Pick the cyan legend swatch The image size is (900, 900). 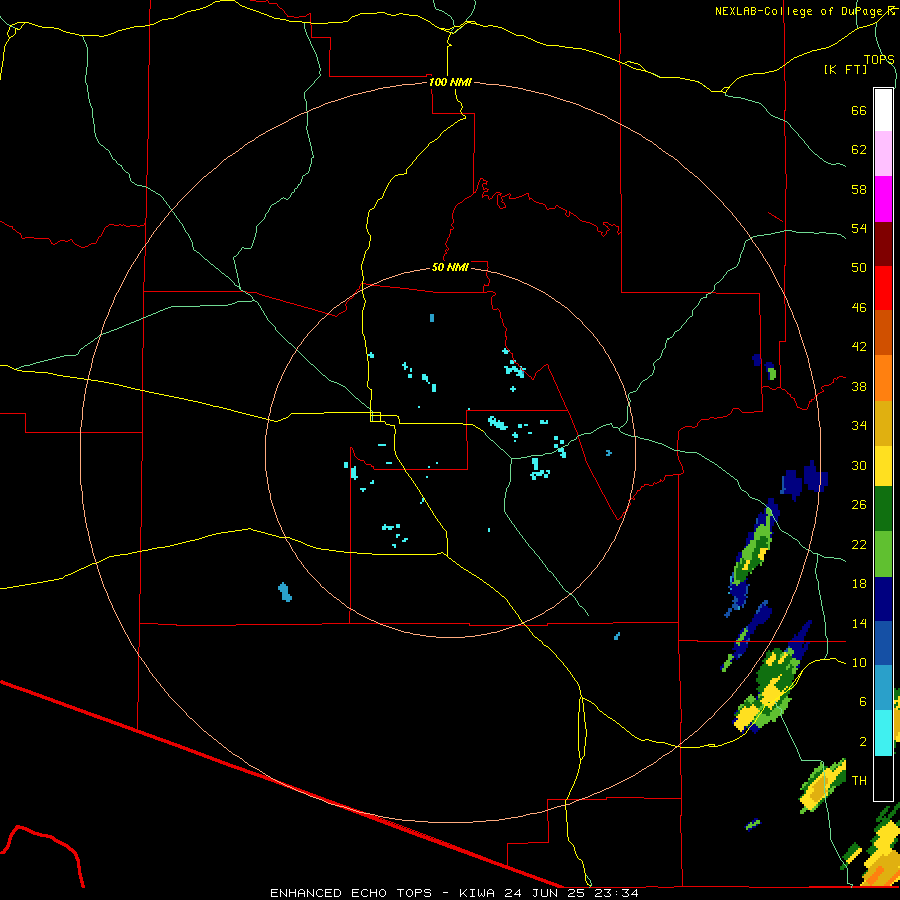(883, 733)
